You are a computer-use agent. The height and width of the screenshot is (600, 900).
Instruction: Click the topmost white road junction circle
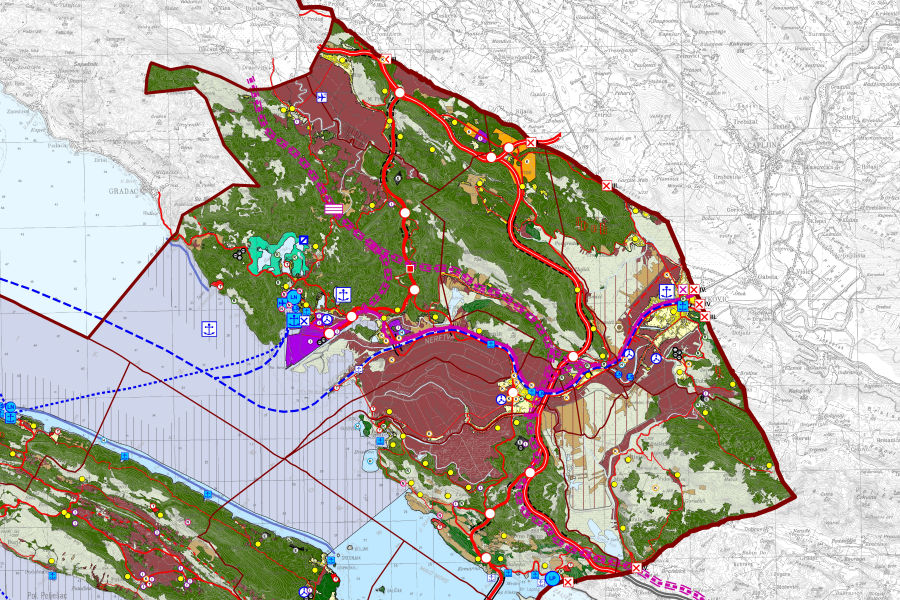(x=399, y=92)
